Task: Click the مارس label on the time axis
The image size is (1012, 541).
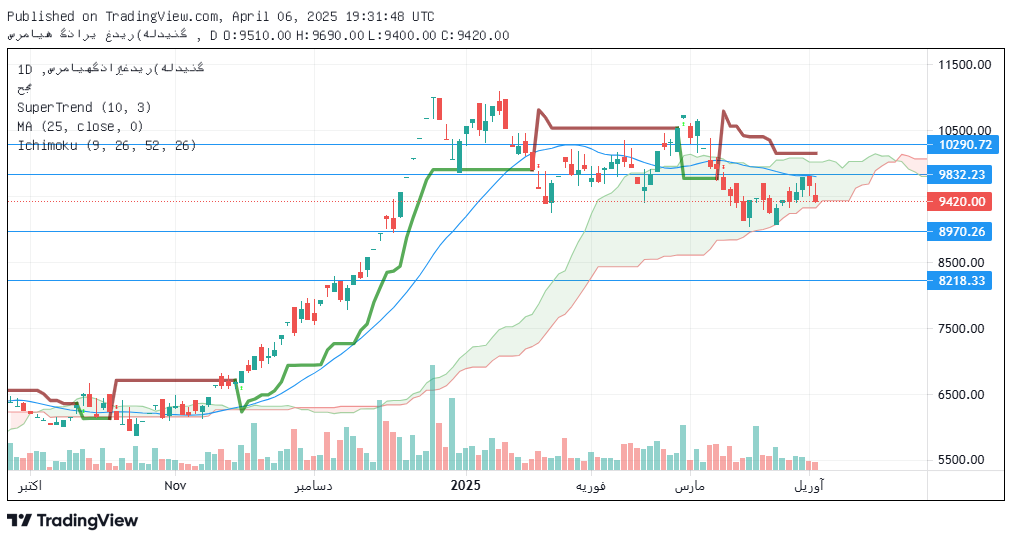Action: [x=689, y=486]
